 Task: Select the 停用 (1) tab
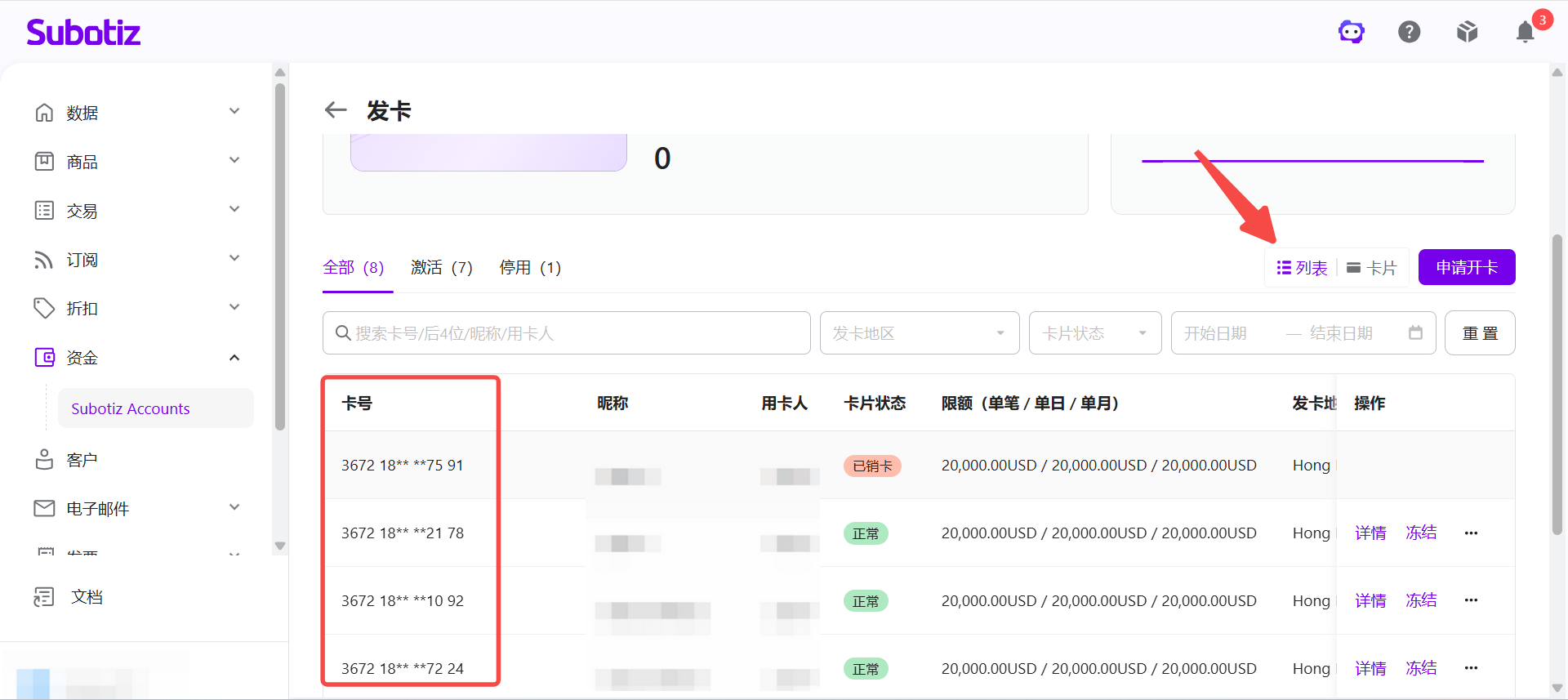pos(531,268)
